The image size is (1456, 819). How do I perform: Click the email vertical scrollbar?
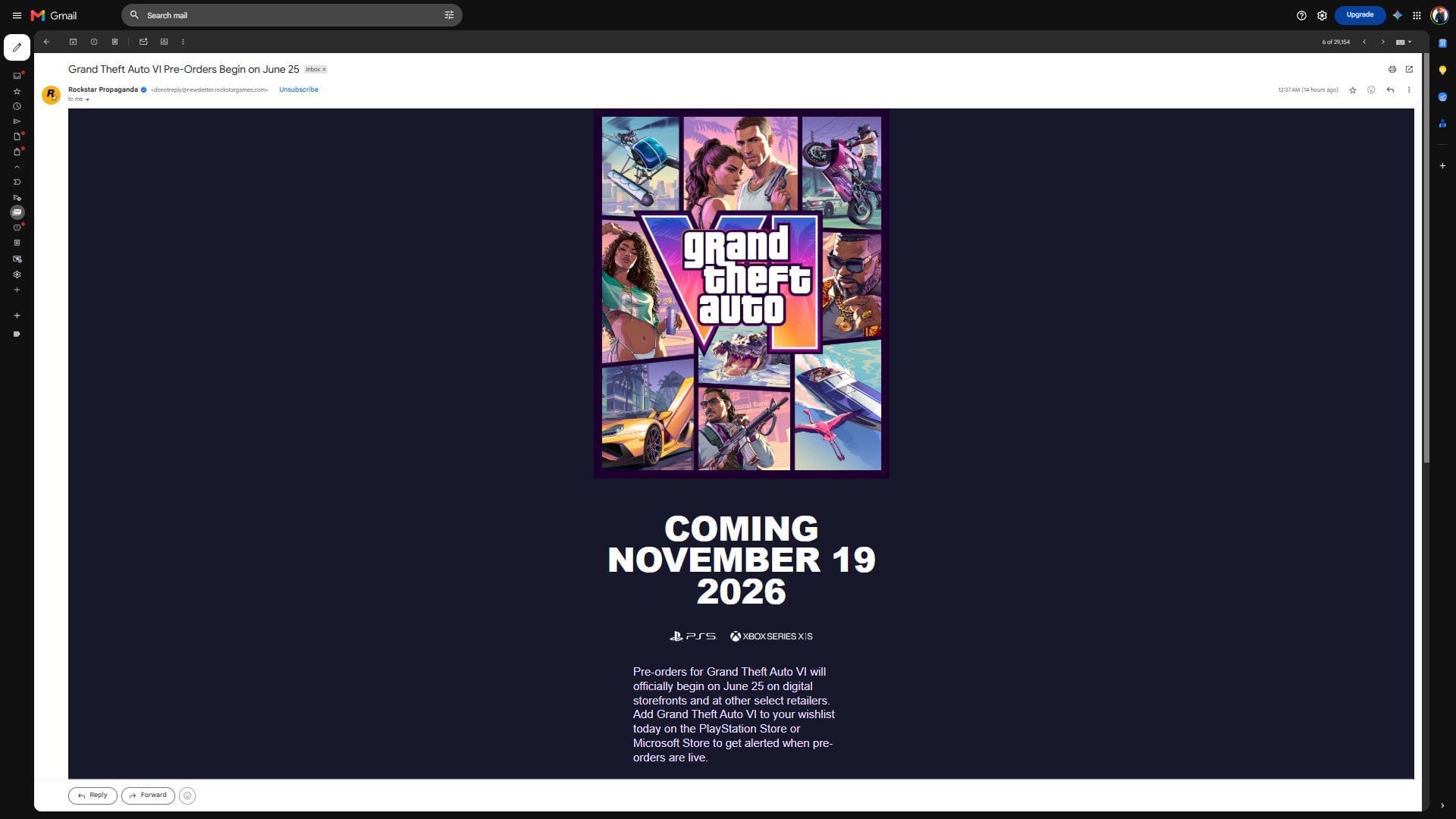tap(1426, 258)
